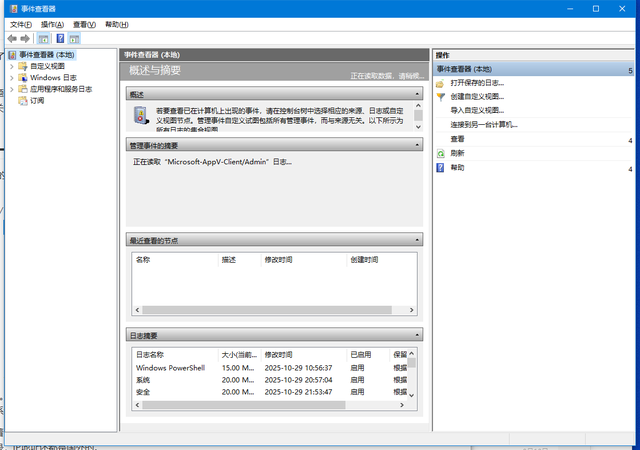The image size is (640, 450).
Task: Toggle the show/hide action pane icon
Action: point(74,39)
